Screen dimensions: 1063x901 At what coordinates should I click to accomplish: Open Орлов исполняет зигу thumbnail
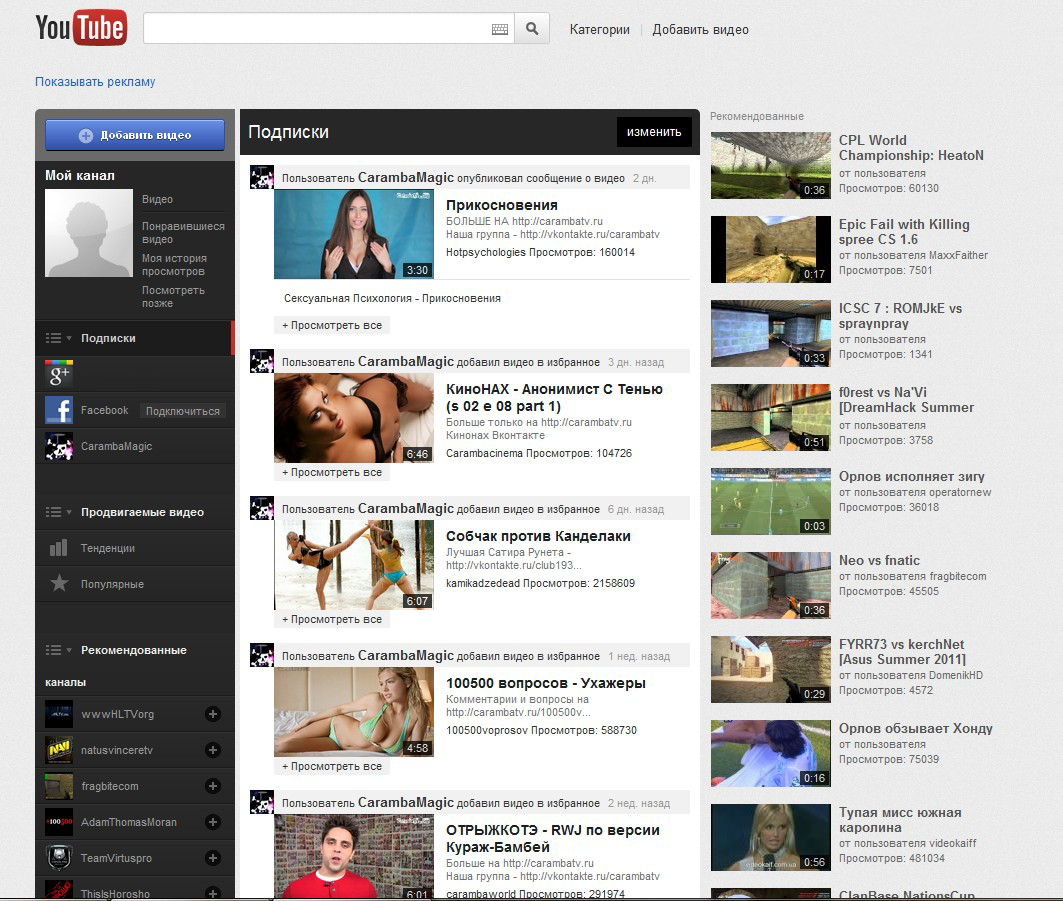point(771,502)
